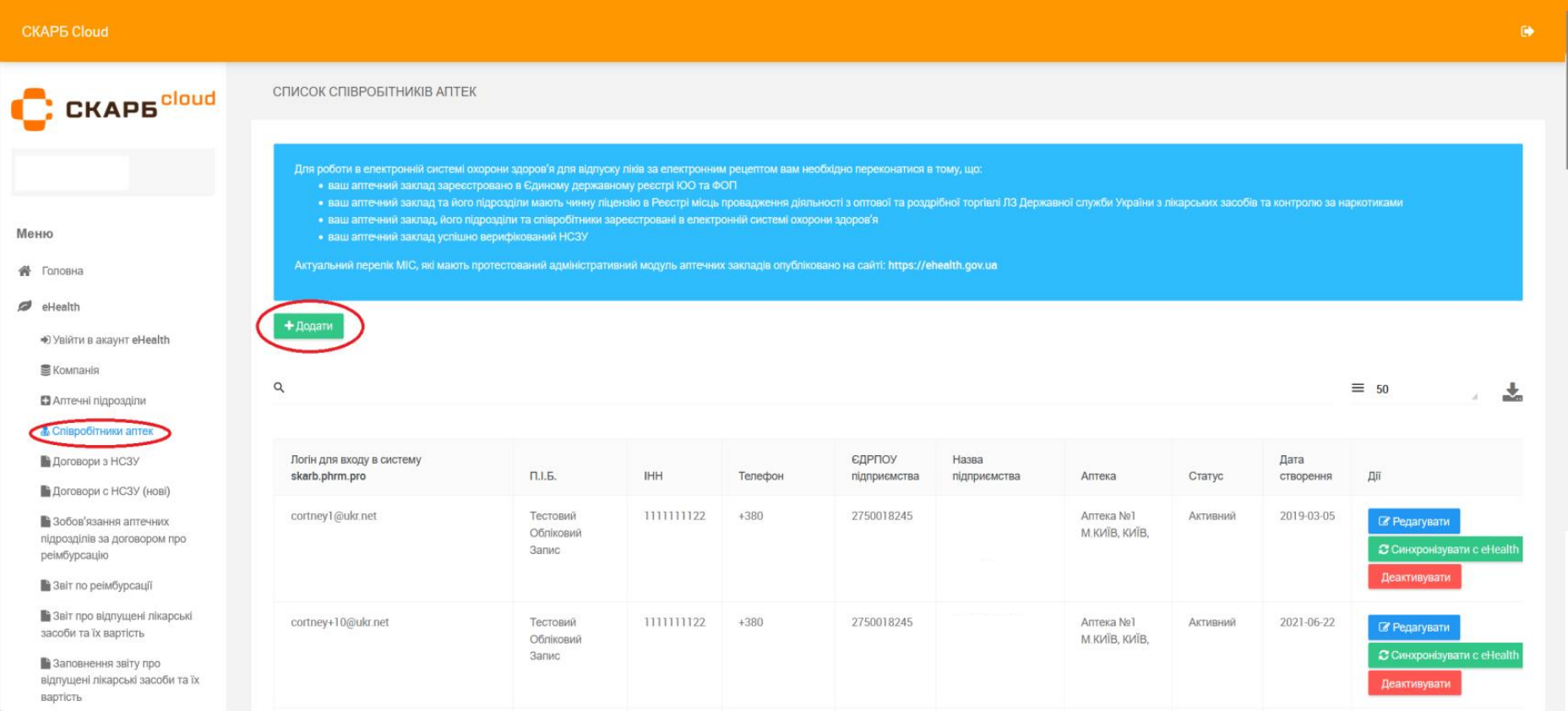Click the СКАРБ Cloud header title
This screenshot has height=711, width=1568.
pyautogui.click(x=65, y=32)
